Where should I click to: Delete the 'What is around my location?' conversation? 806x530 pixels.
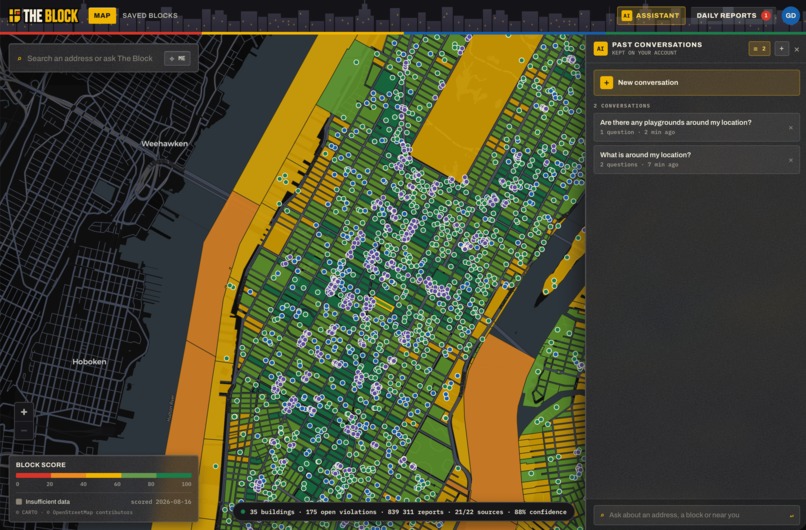click(791, 160)
